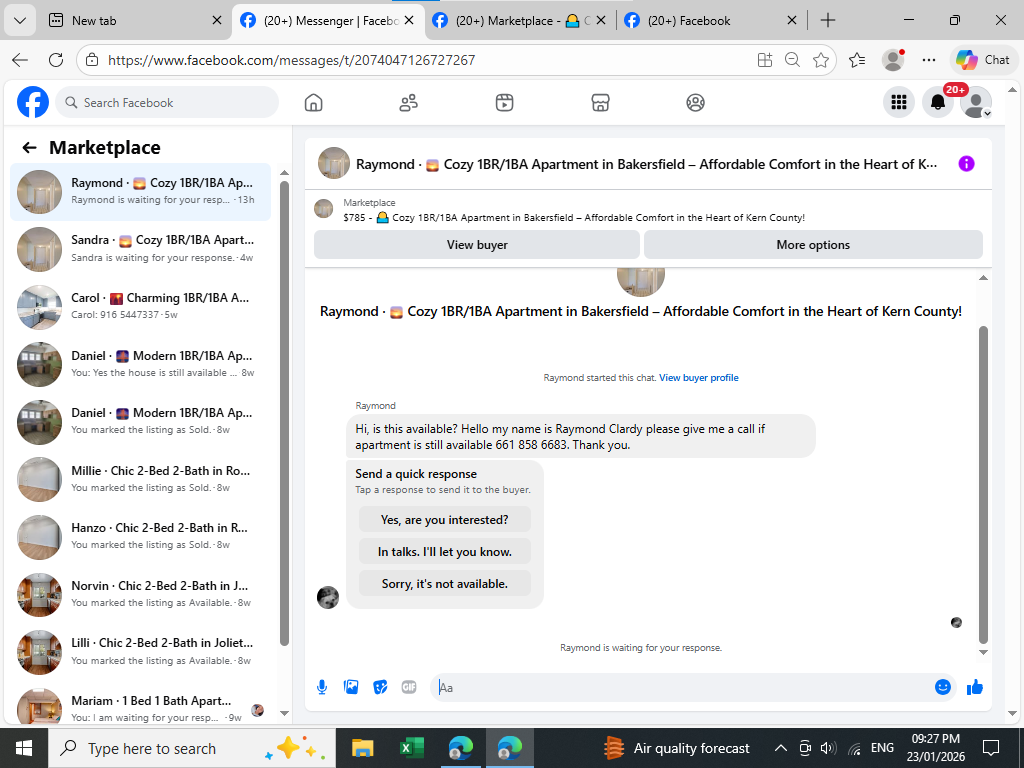
Task: Open the account profile menu
Action: point(976,103)
